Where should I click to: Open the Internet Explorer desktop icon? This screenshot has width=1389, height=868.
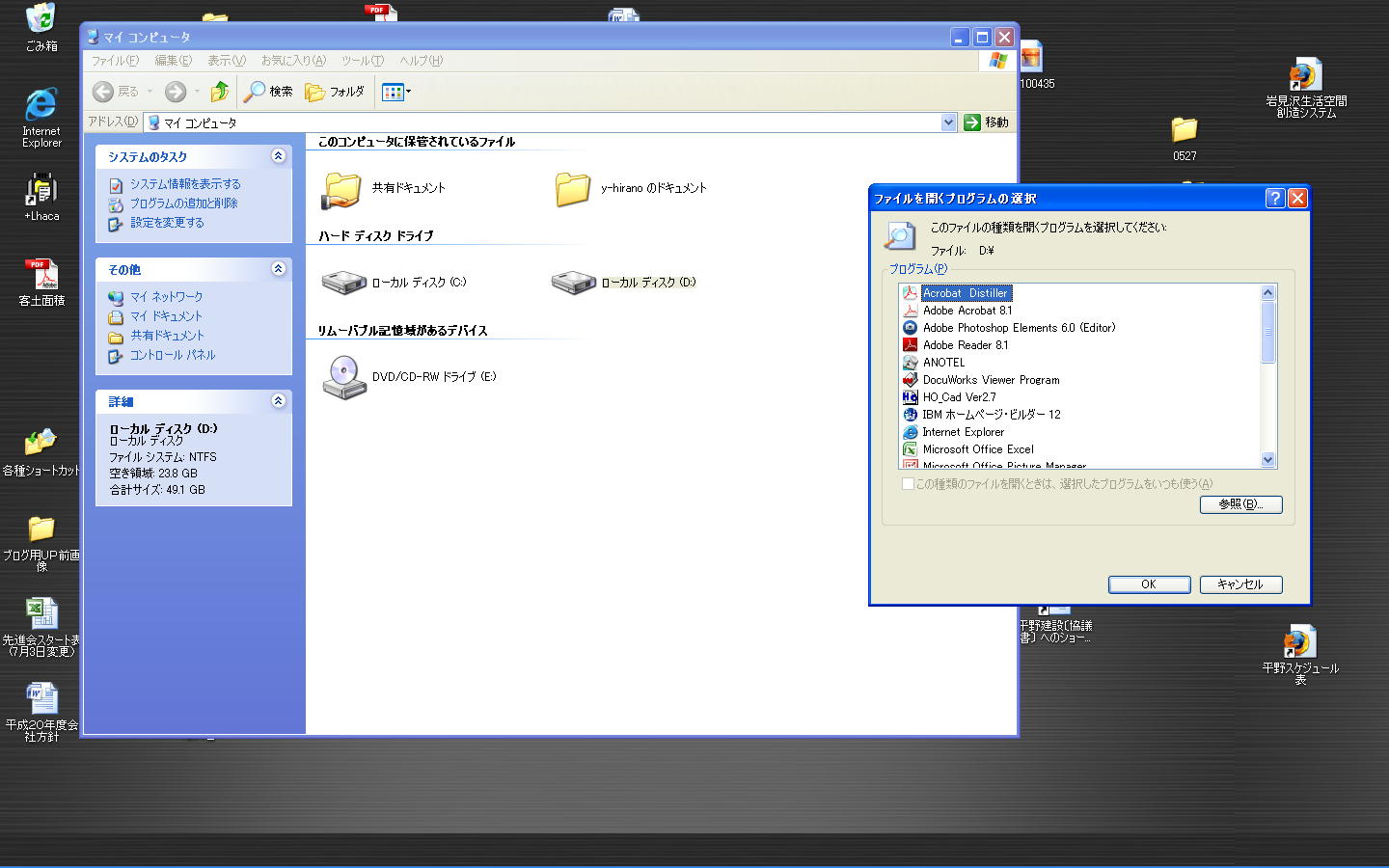[41, 105]
